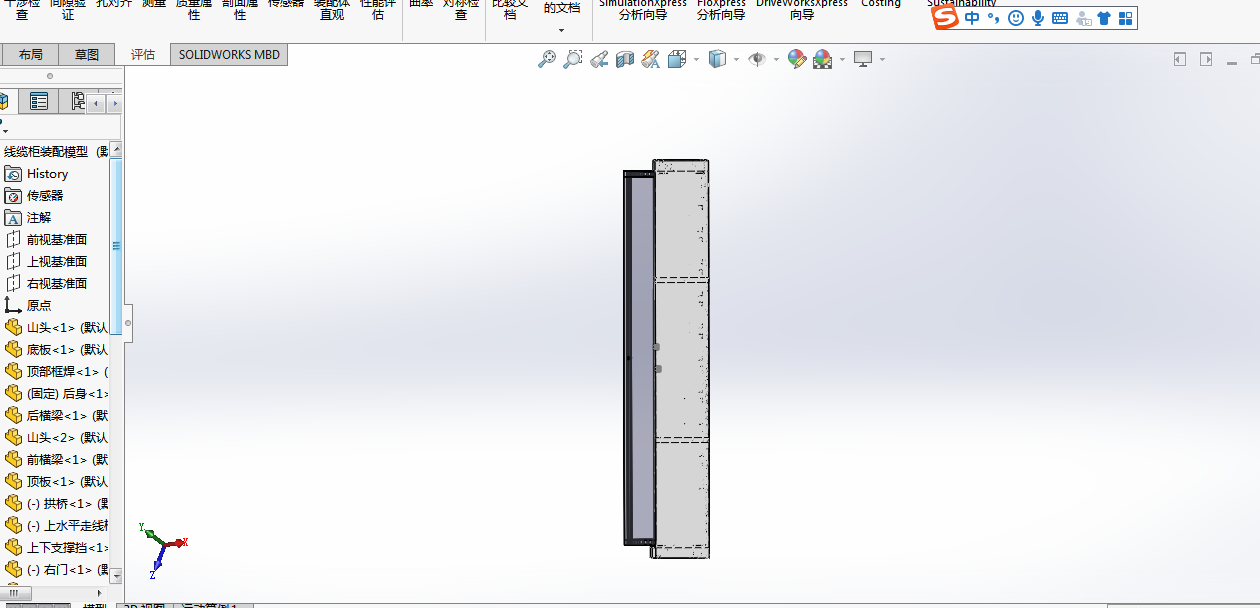Screen dimensions: 1260x608
Task: Select the 底板<1> component
Action: [57, 349]
